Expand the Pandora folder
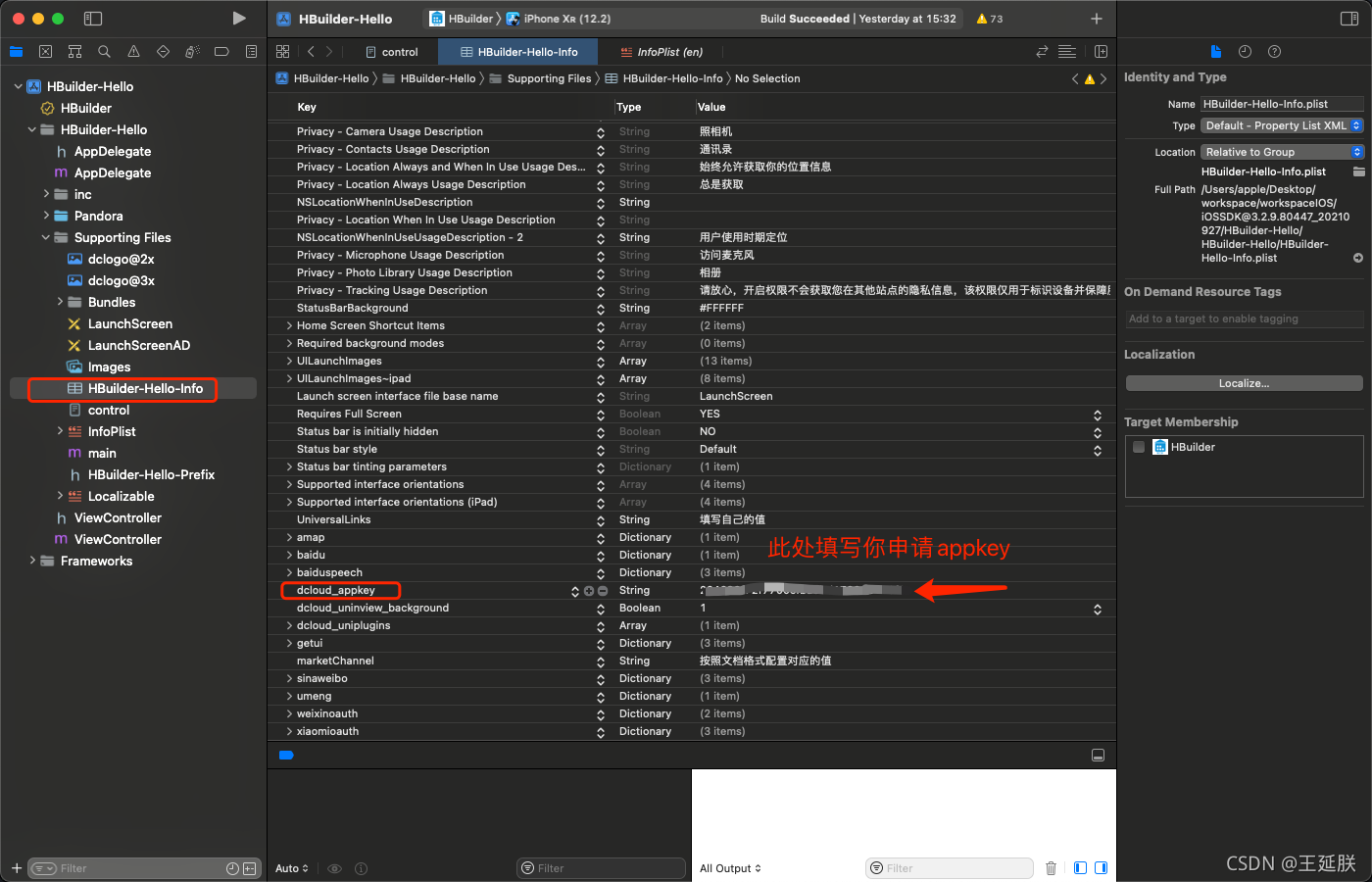This screenshot has width=1372, height=882. click(46, 216)
